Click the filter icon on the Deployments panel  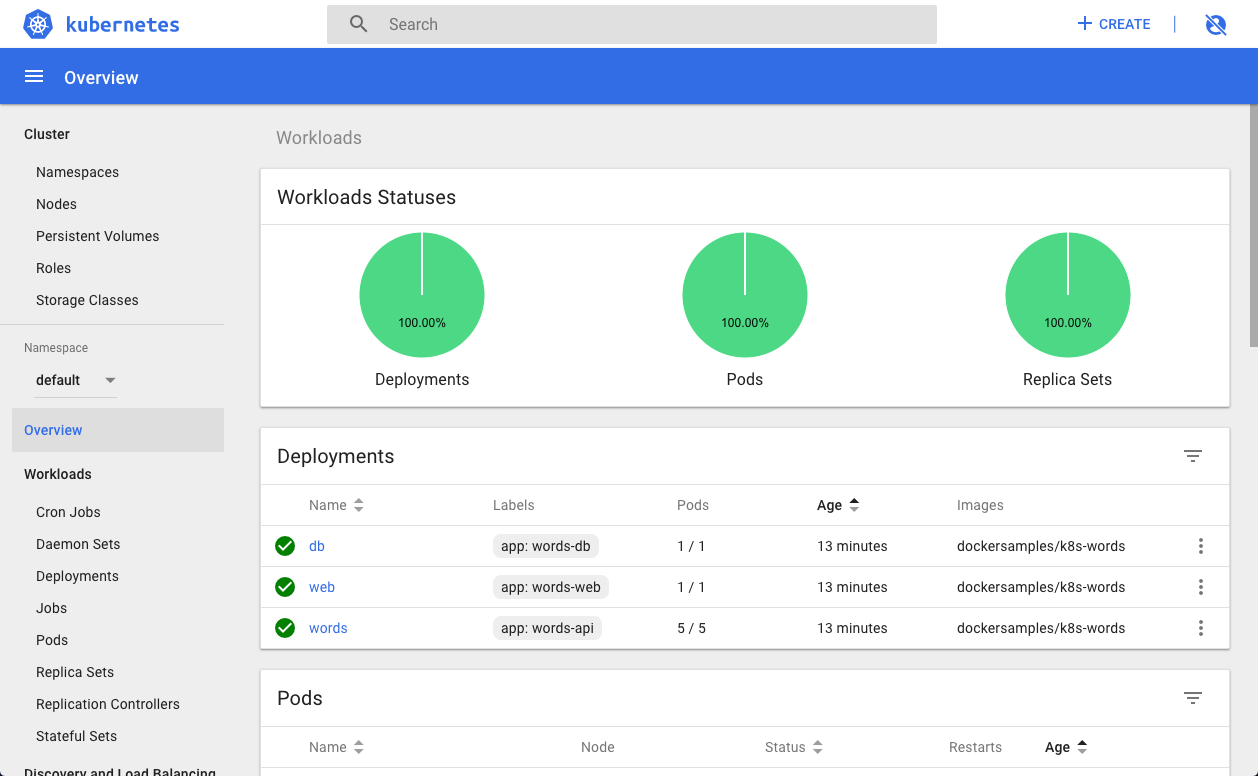1193,455
